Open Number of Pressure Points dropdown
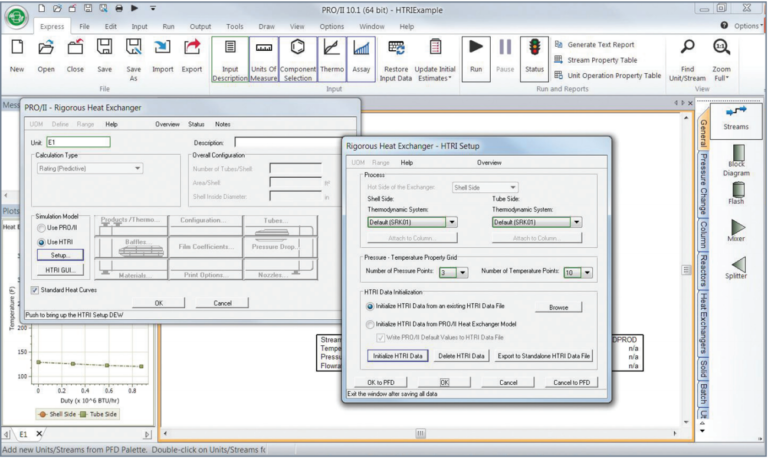 tap(462, 272)
